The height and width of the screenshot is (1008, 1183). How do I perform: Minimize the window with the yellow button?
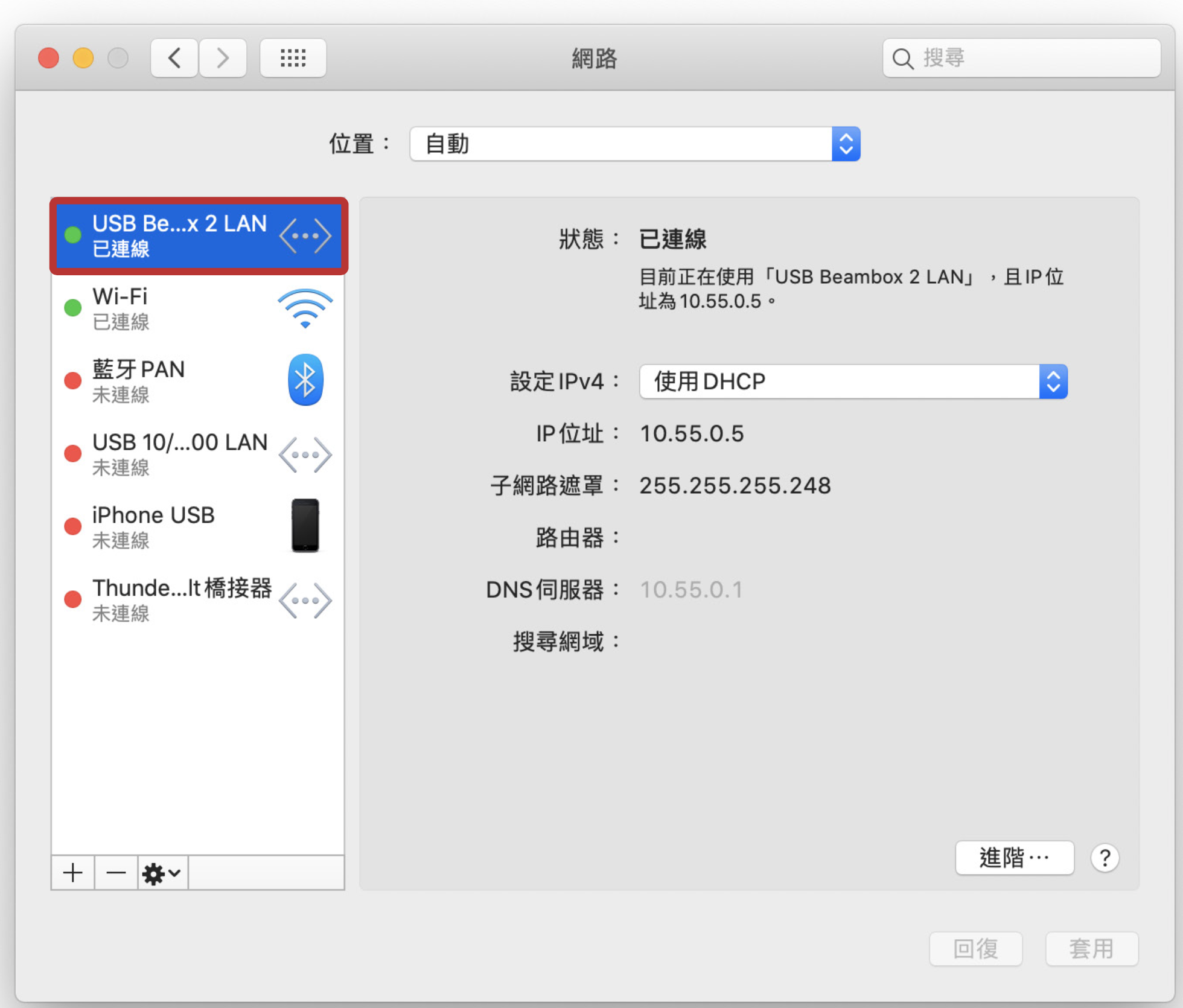pyautogui.click(x=83, y=58)
